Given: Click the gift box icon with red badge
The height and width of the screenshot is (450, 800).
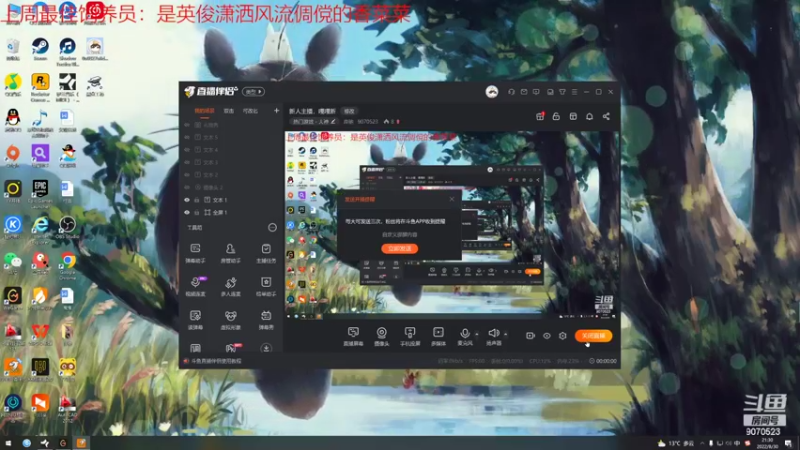Looking at the screenshot, I should [x=540, y=116].
